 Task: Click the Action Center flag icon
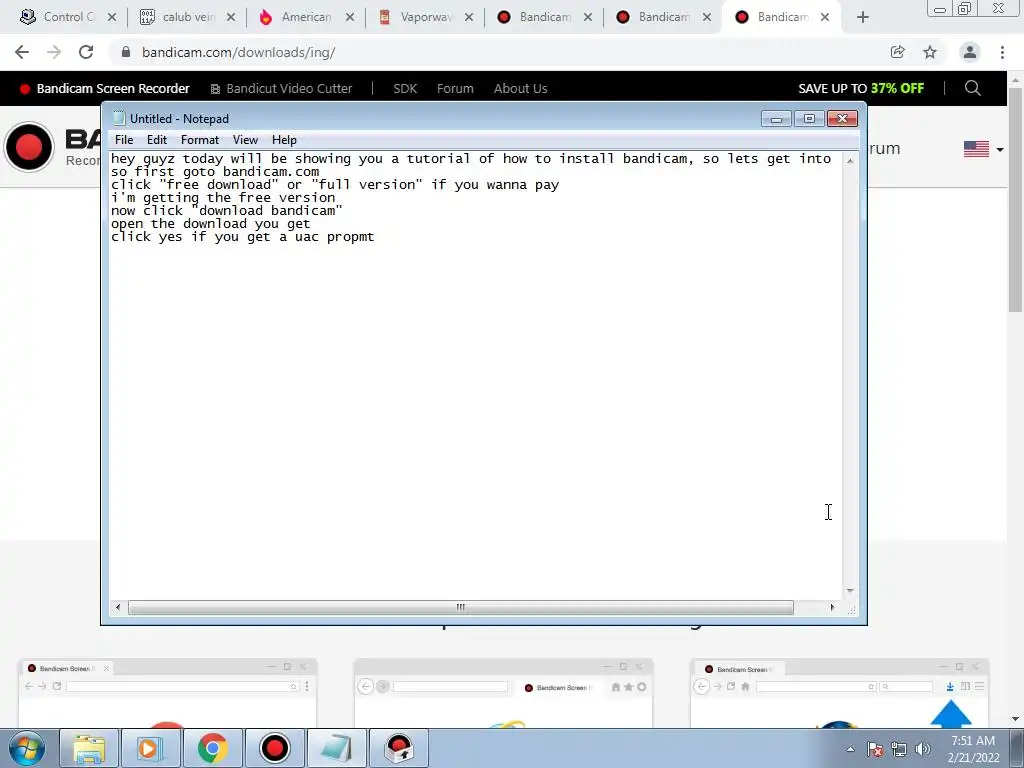pyautogui.click(x=875, y=749)
